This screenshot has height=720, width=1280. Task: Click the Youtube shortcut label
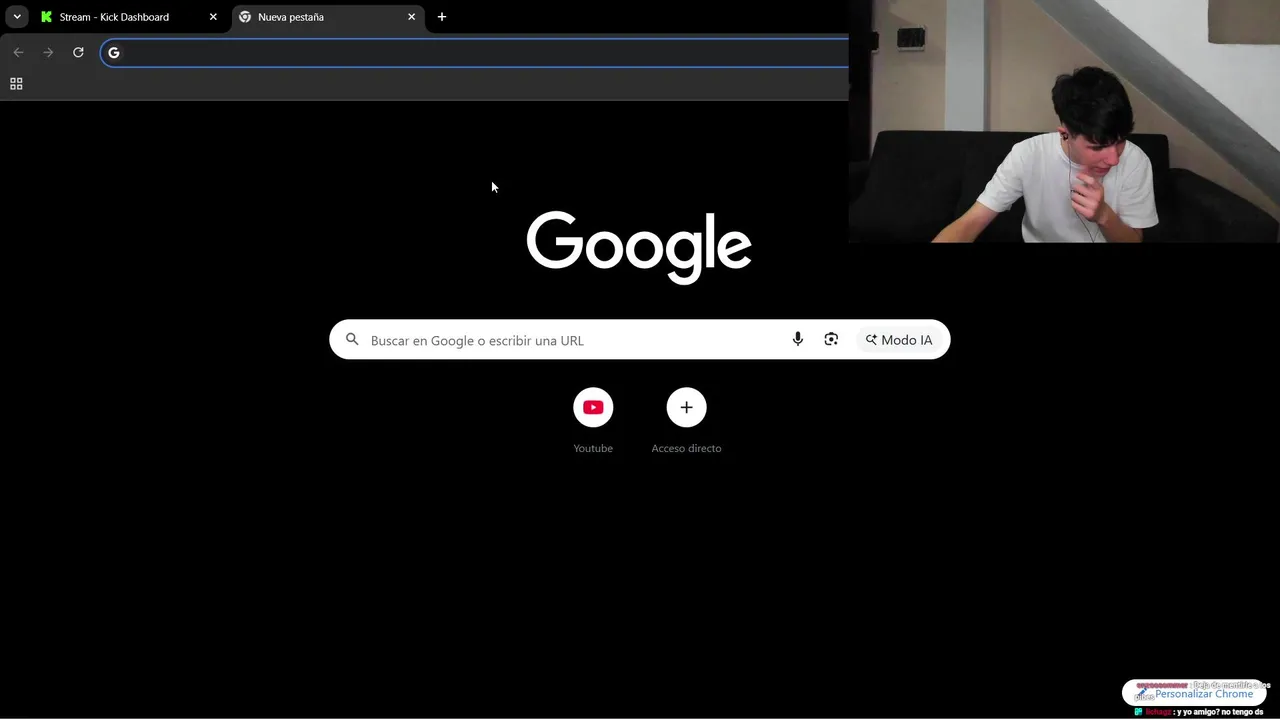tap(593, 448)
